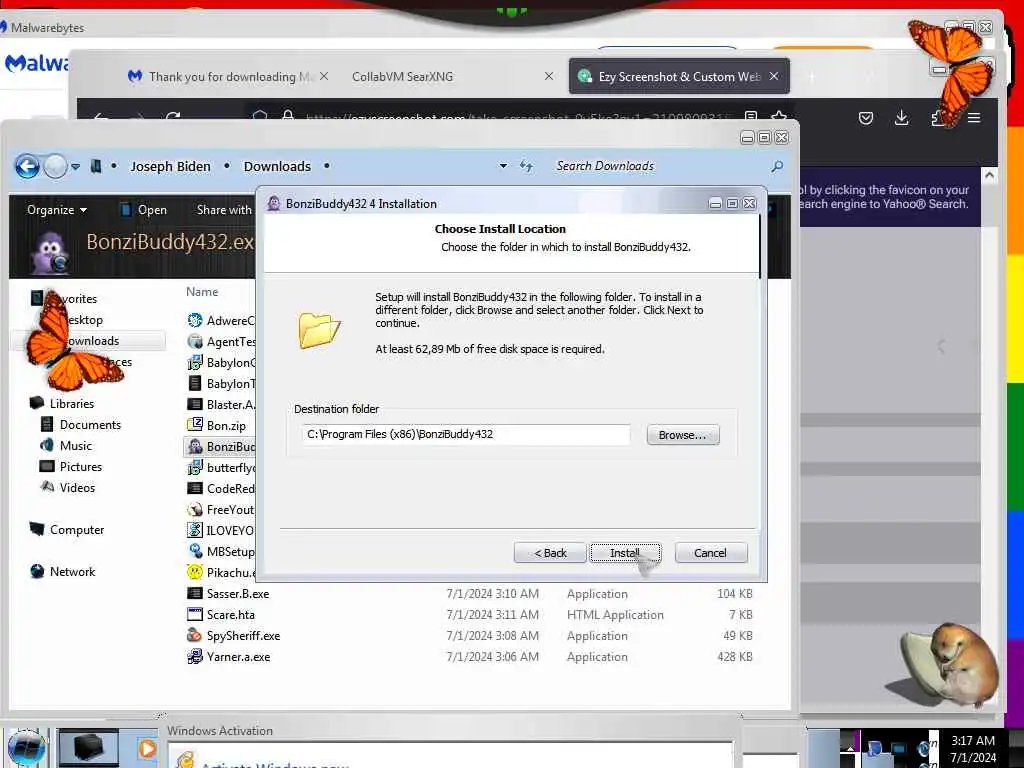
Task: Select the Pikachu file icon
Action: pos(195,572)
